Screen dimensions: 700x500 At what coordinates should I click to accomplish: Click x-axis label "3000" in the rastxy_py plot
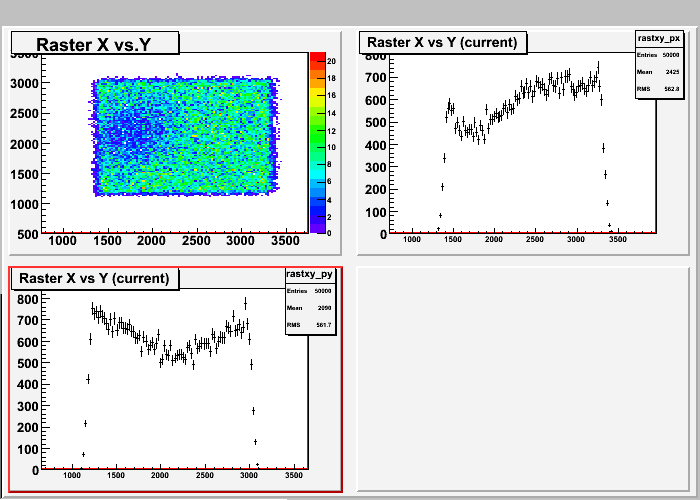[249, 475]
